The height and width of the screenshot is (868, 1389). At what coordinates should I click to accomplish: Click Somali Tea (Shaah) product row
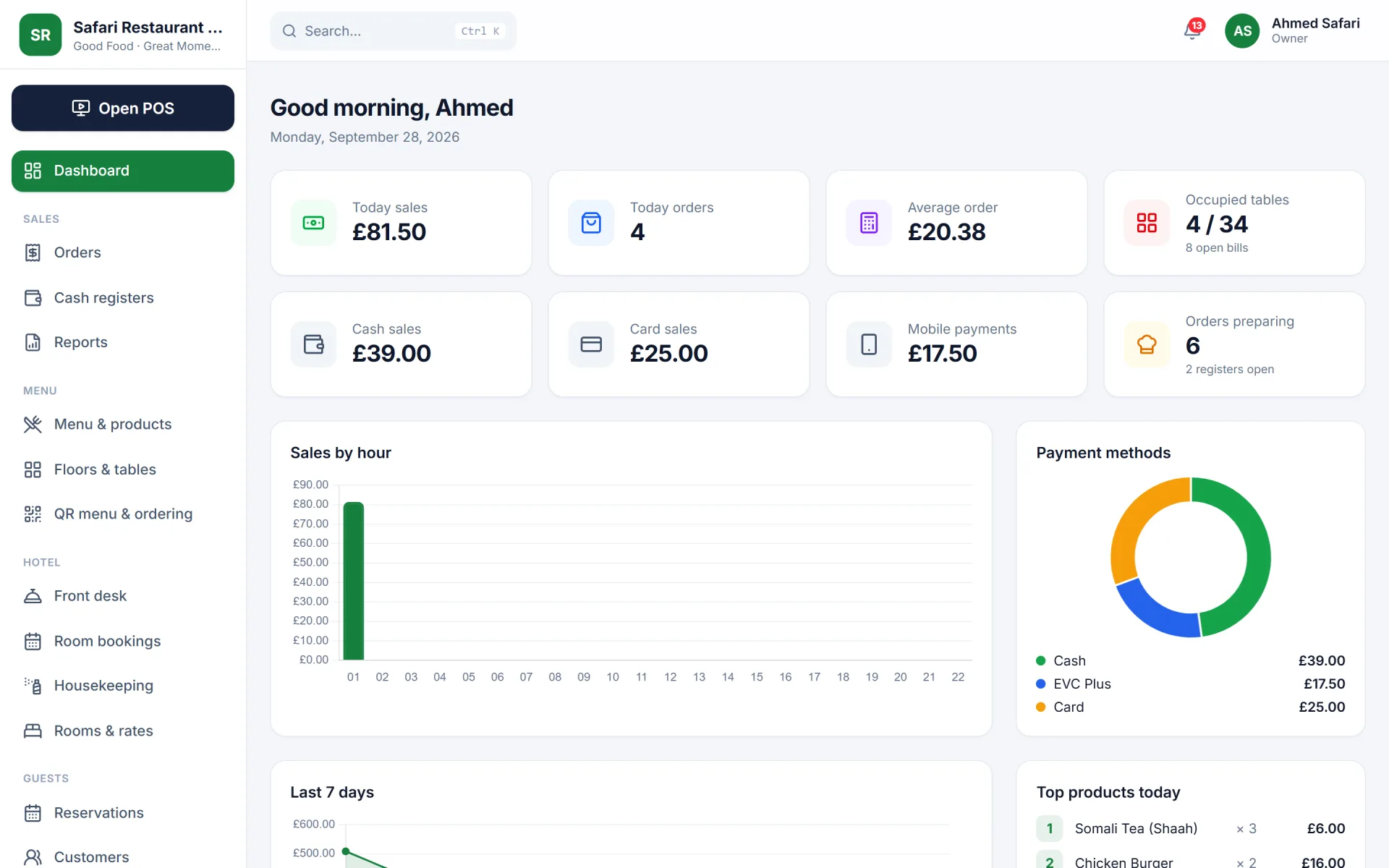pyautogui.click(x=1190, y=828)
